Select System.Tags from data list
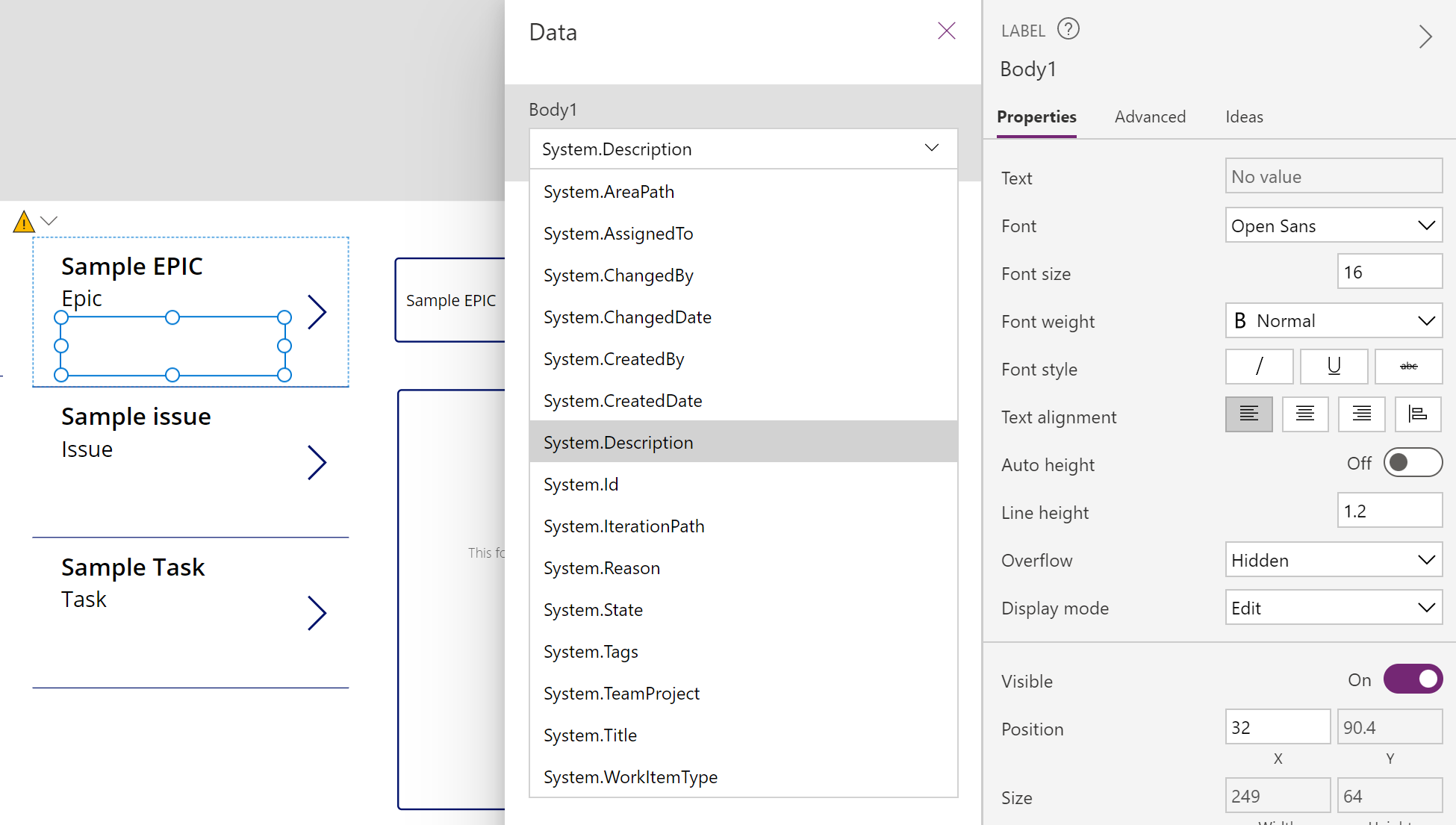 pyautogui.click(x=590, y=651)
